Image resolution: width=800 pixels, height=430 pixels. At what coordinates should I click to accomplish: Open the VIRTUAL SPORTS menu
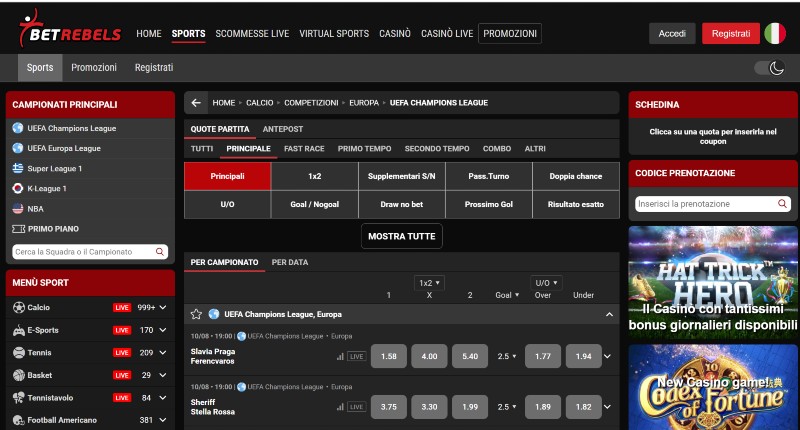[334, 34]
